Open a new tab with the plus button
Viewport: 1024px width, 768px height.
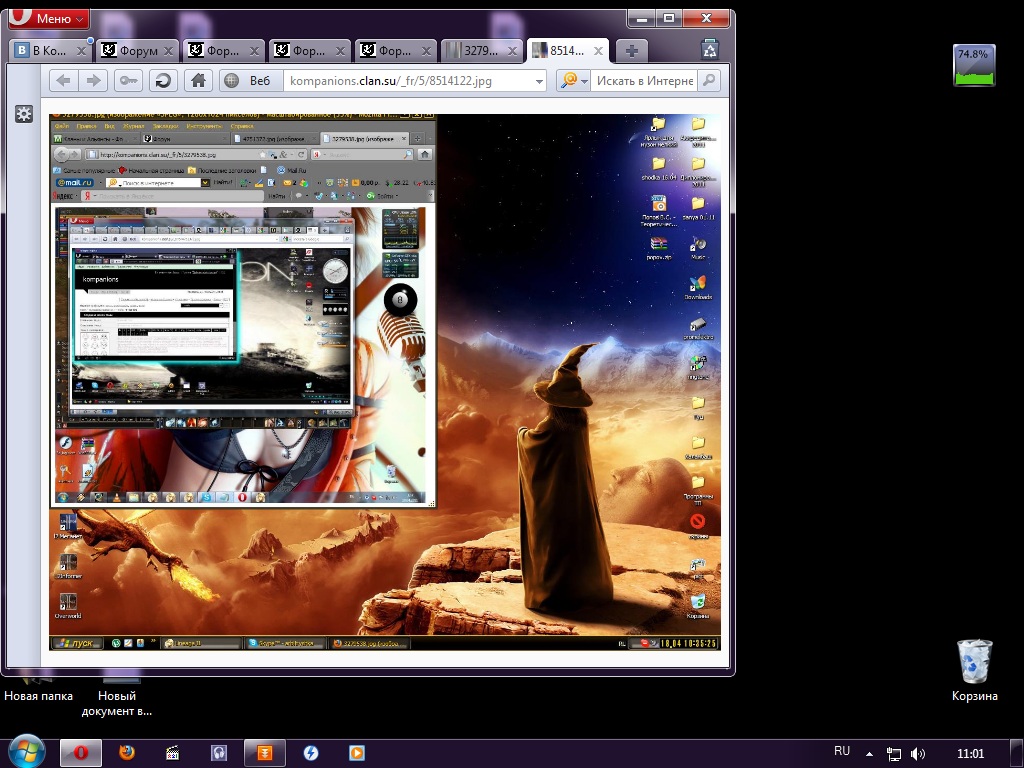click(632, 51)
